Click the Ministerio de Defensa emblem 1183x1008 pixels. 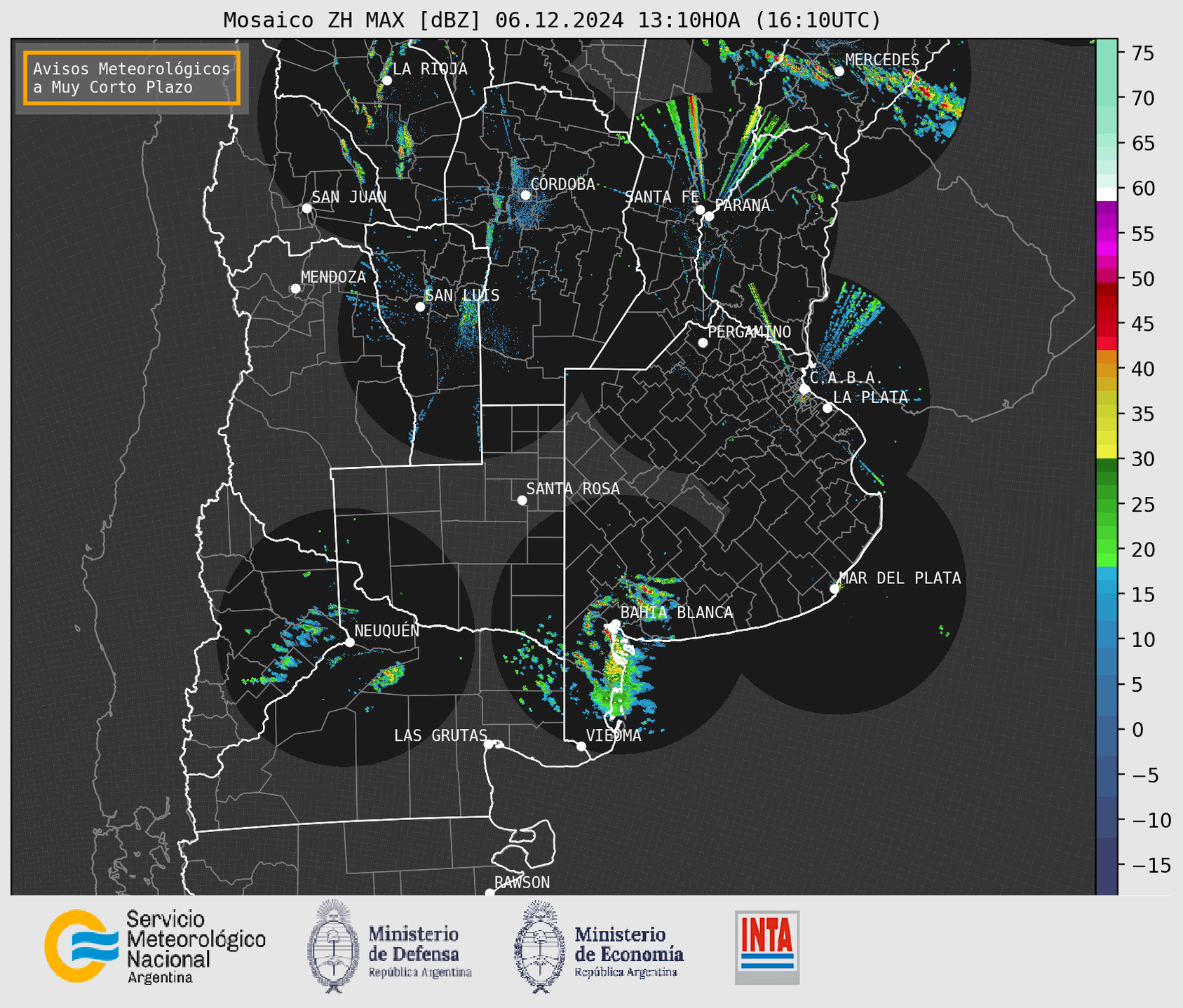[x=333, y=946]
